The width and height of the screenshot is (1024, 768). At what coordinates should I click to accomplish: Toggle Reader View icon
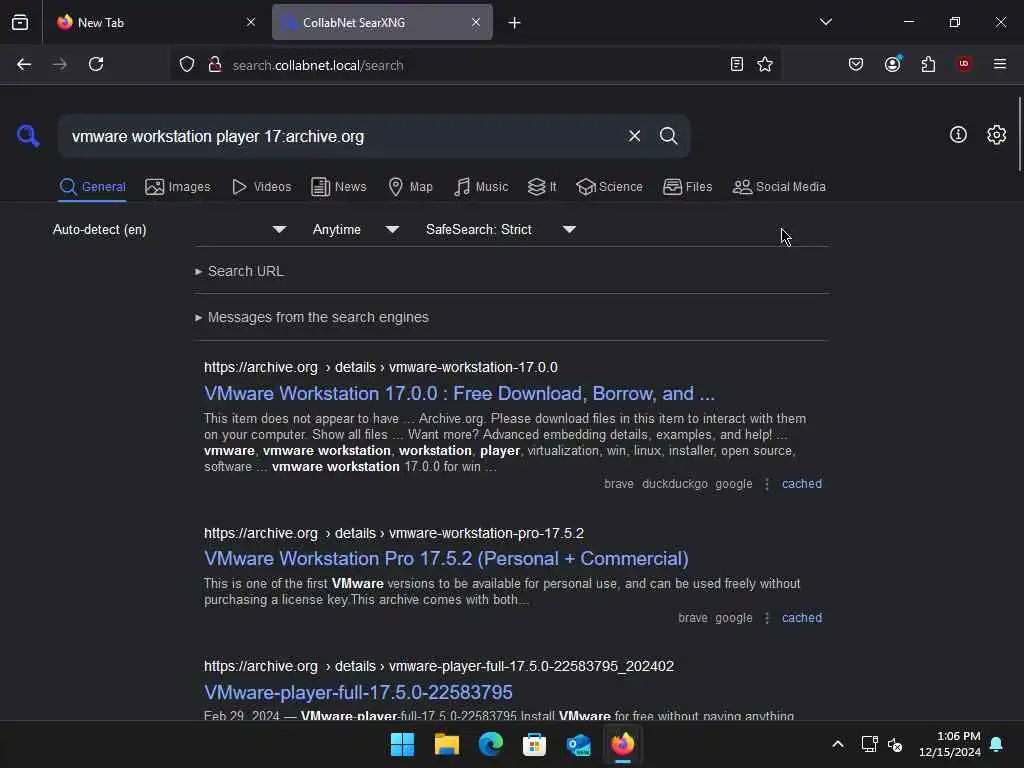(737, 64)
